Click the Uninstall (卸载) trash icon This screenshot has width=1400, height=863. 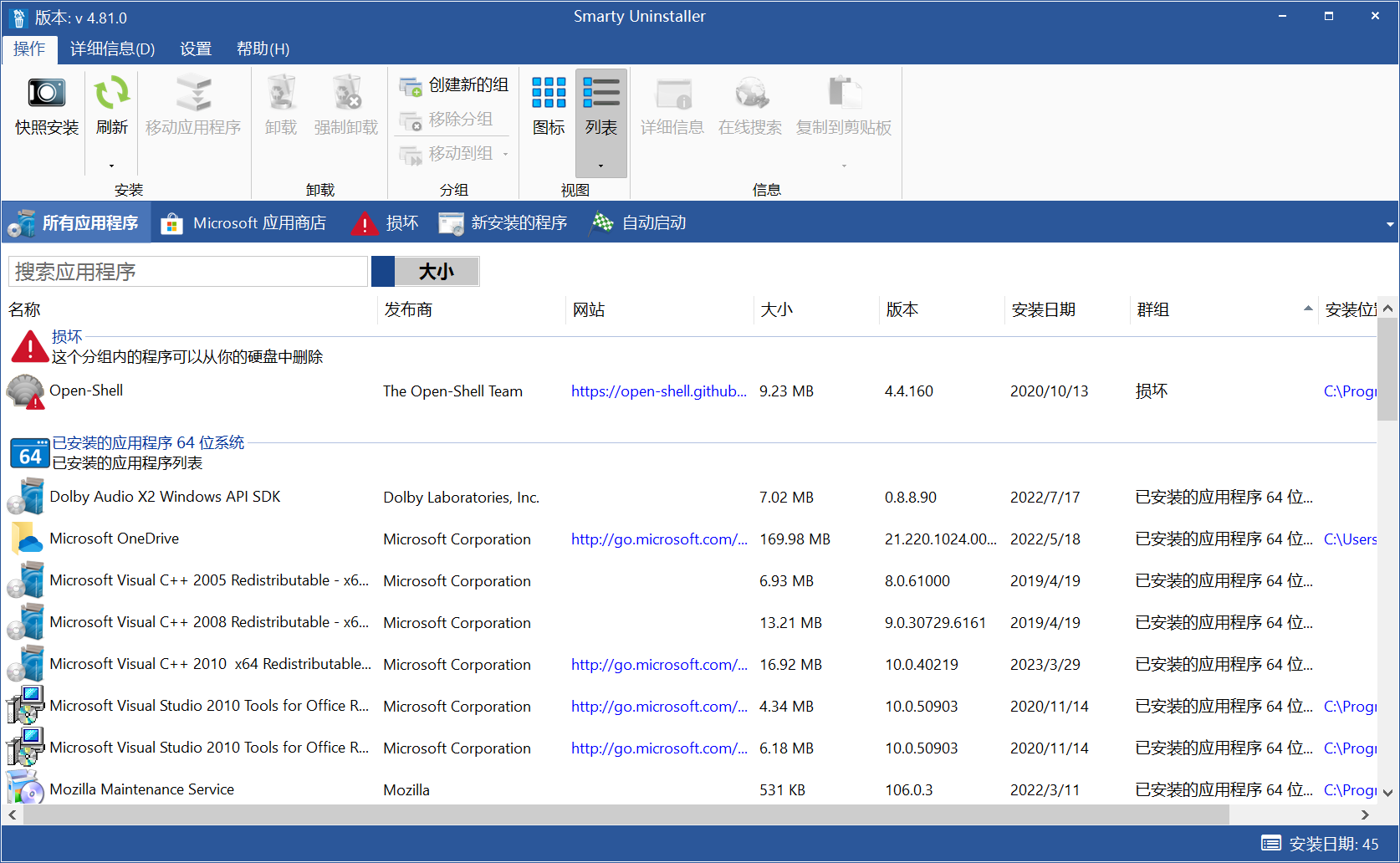click(x=281, y=93)
